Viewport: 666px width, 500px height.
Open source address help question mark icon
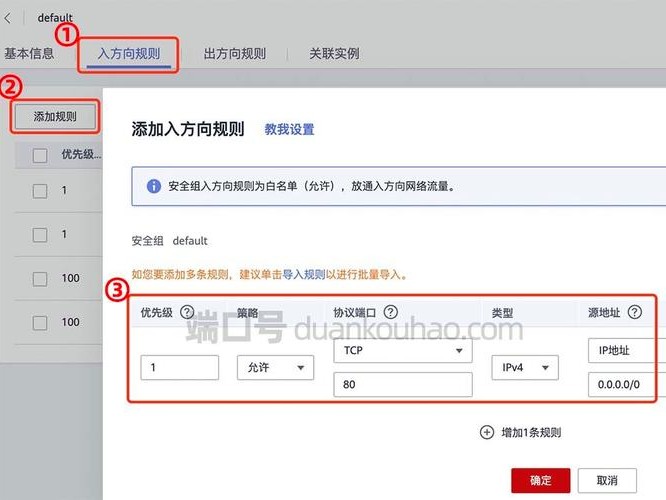pos(634,312)
